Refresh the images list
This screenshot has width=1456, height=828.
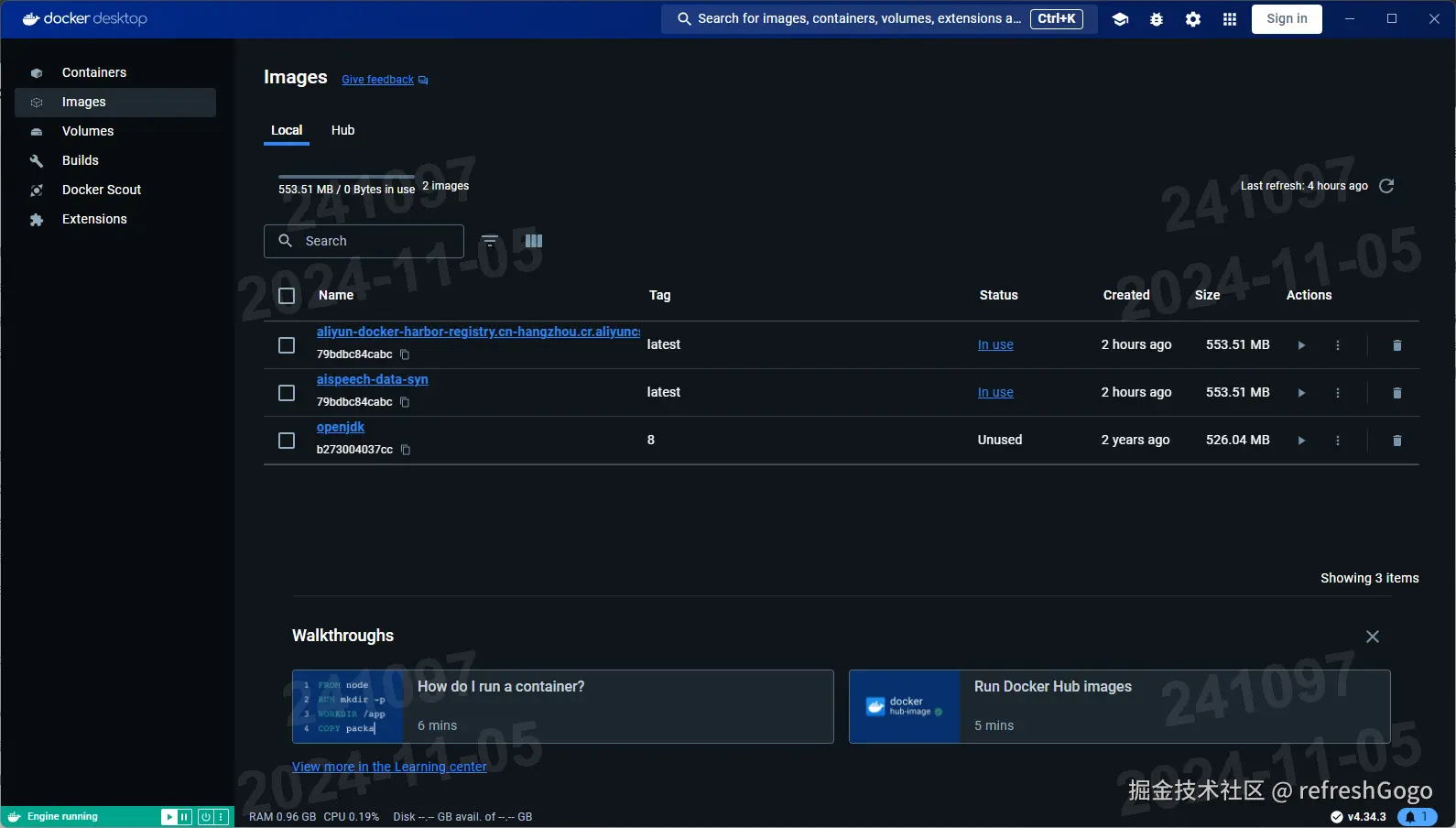click(x=1386, y=186)
